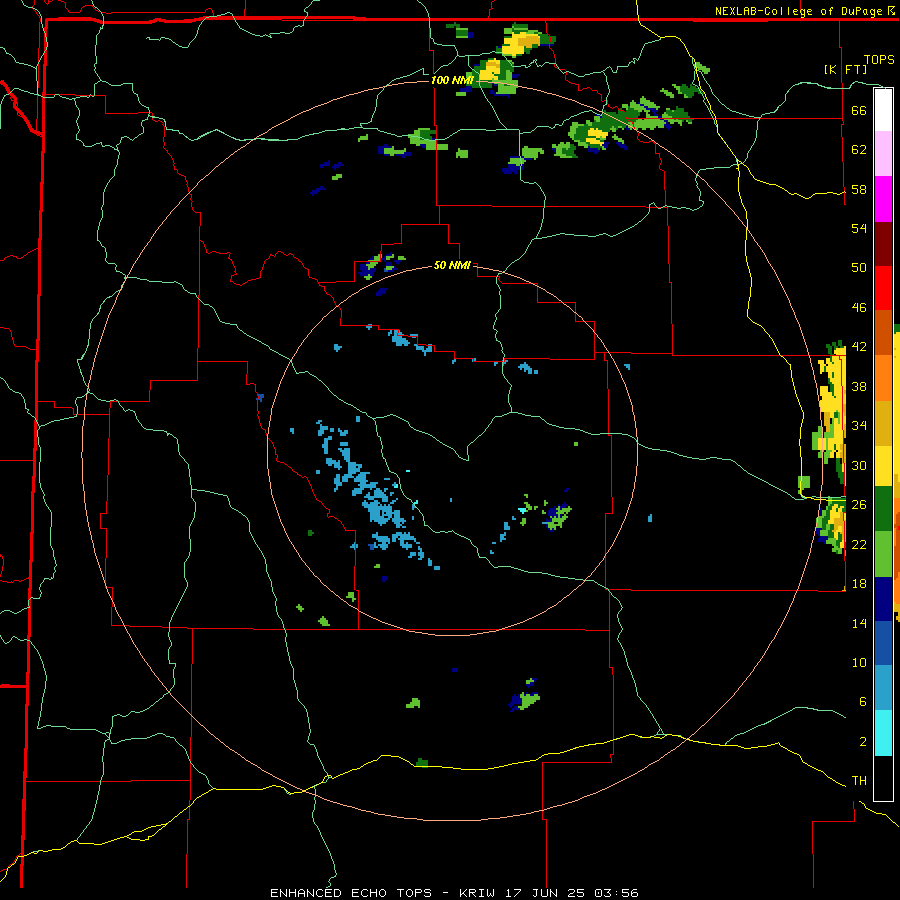Click the 62 scale value
900x900 pixels.
[x=859, y=150]
